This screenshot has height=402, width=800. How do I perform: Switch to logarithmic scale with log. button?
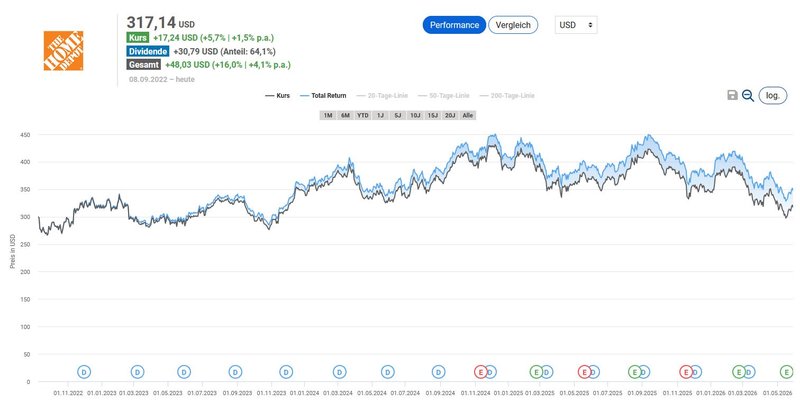click(x=772, y=95)
